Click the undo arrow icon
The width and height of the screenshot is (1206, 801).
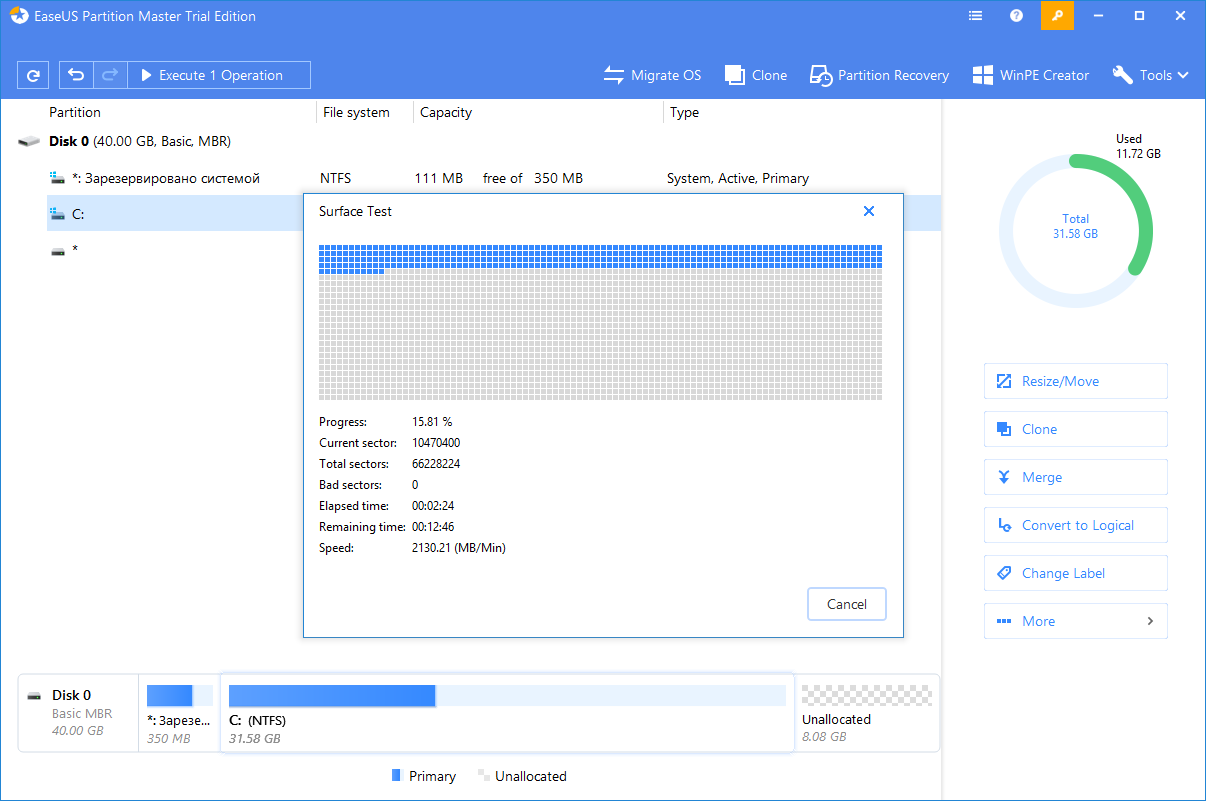coord(76,75)
